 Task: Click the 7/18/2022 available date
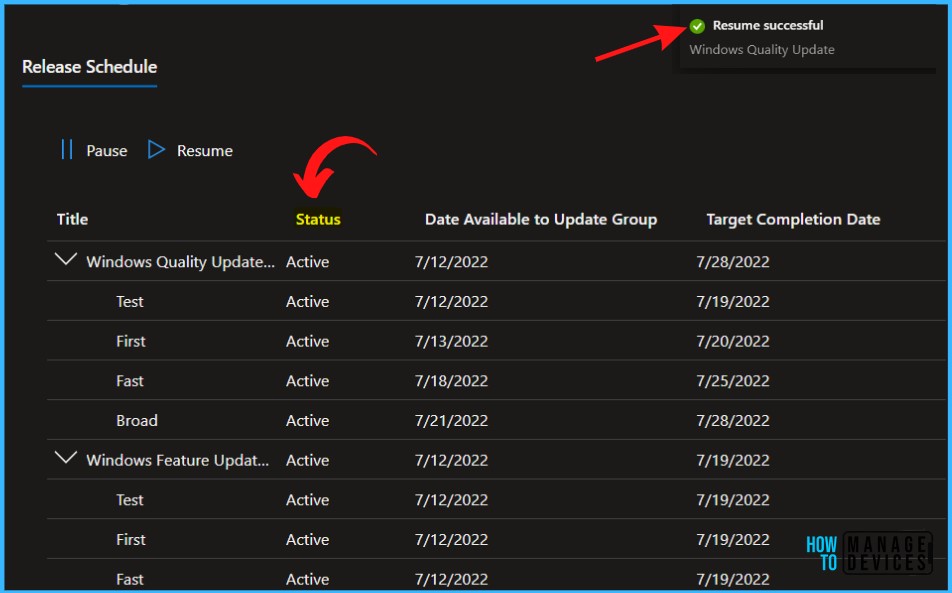(x=451, y=381)
